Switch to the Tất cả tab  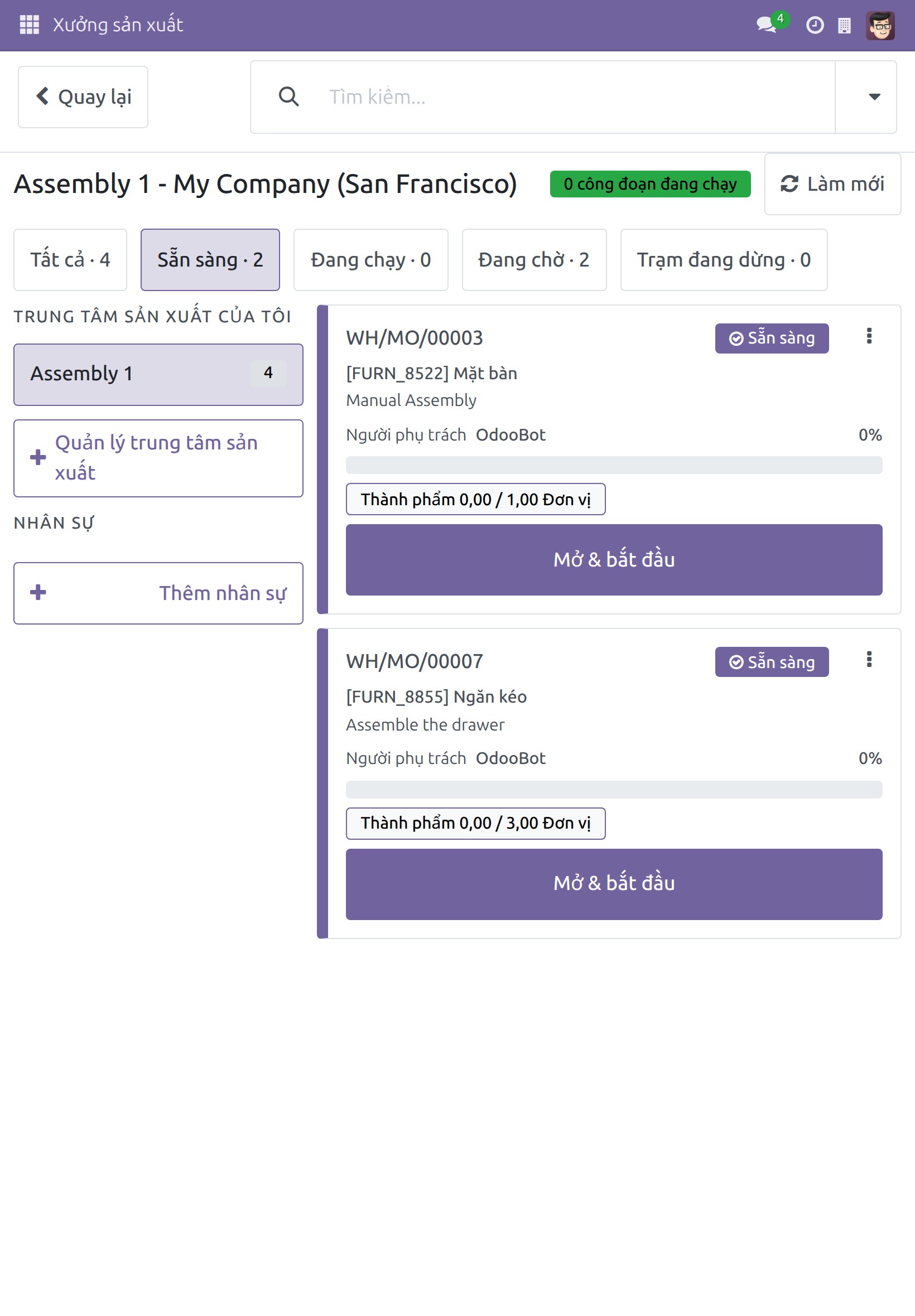tap(70, 260)
